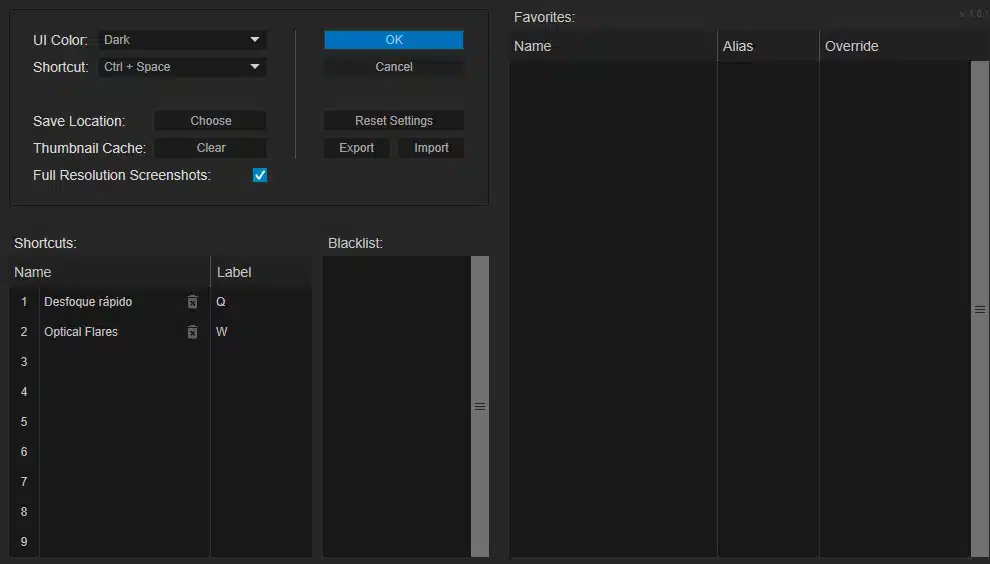
Task: Import settings from file
Action: point(431,148)
